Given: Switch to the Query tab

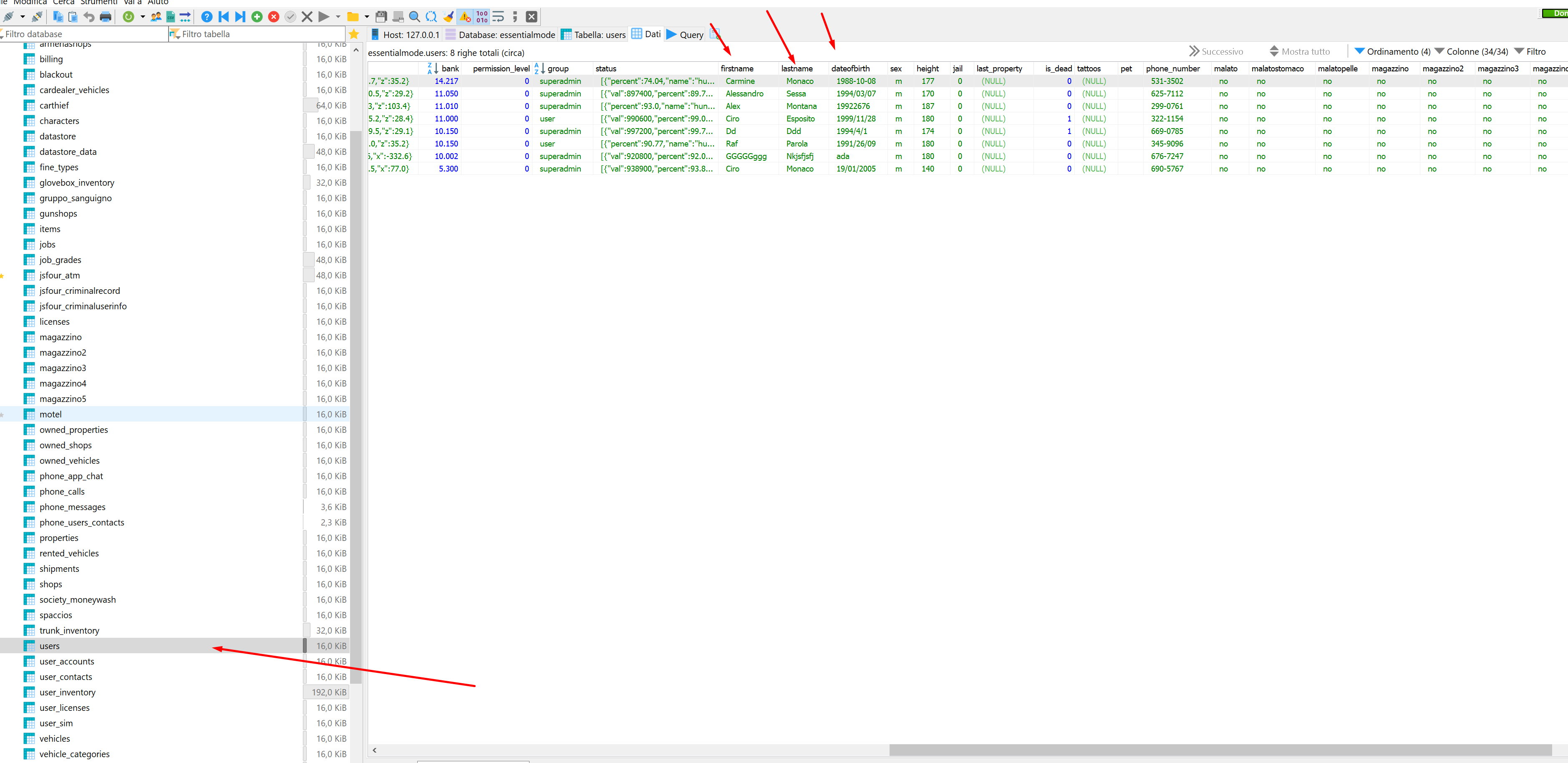Looking at the screenshot, I should (686, 35).
